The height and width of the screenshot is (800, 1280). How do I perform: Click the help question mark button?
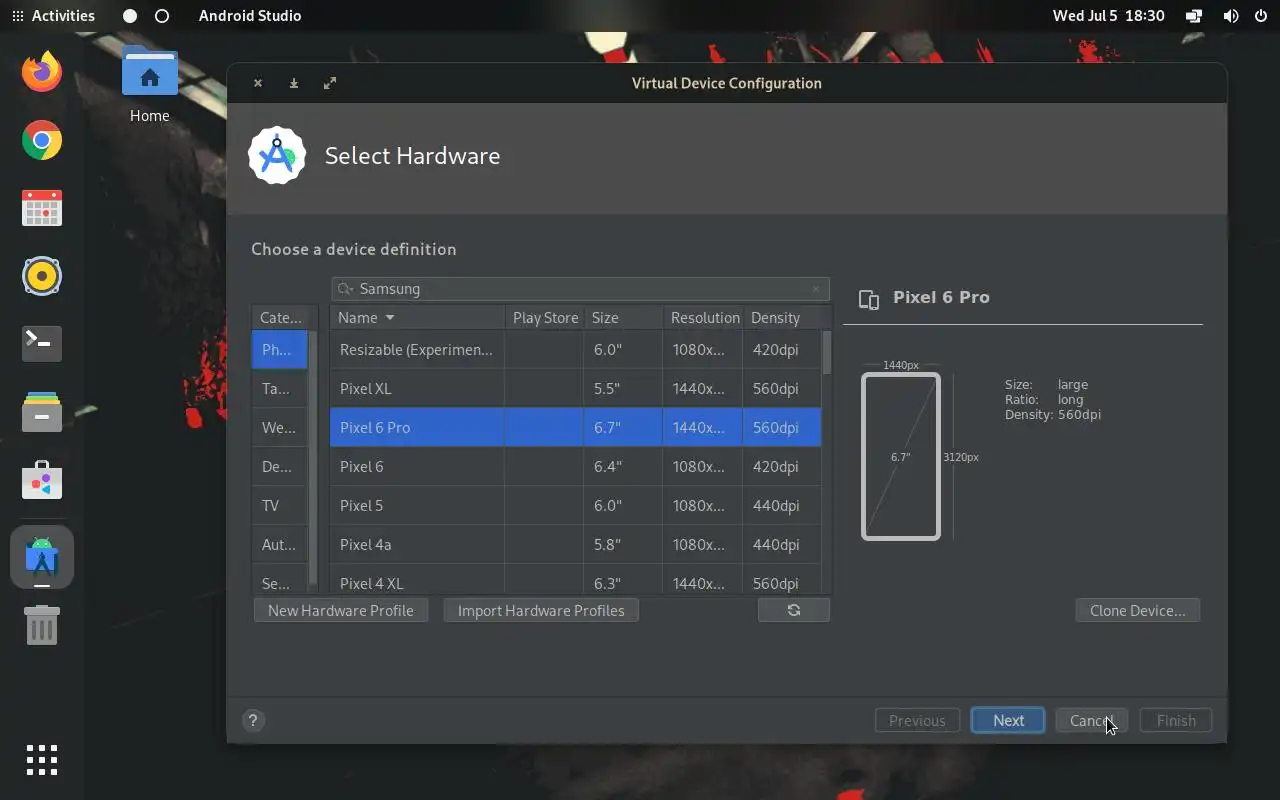pos(253,720)
